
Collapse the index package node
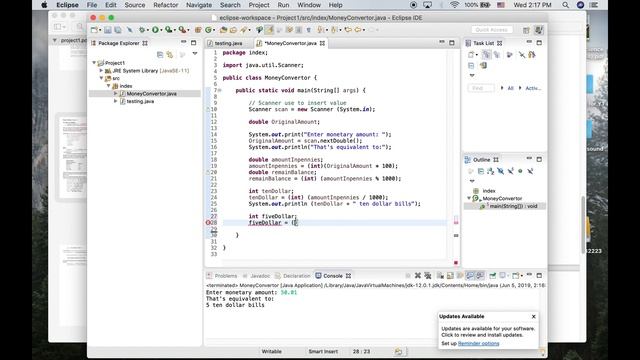tap(109, 86)
